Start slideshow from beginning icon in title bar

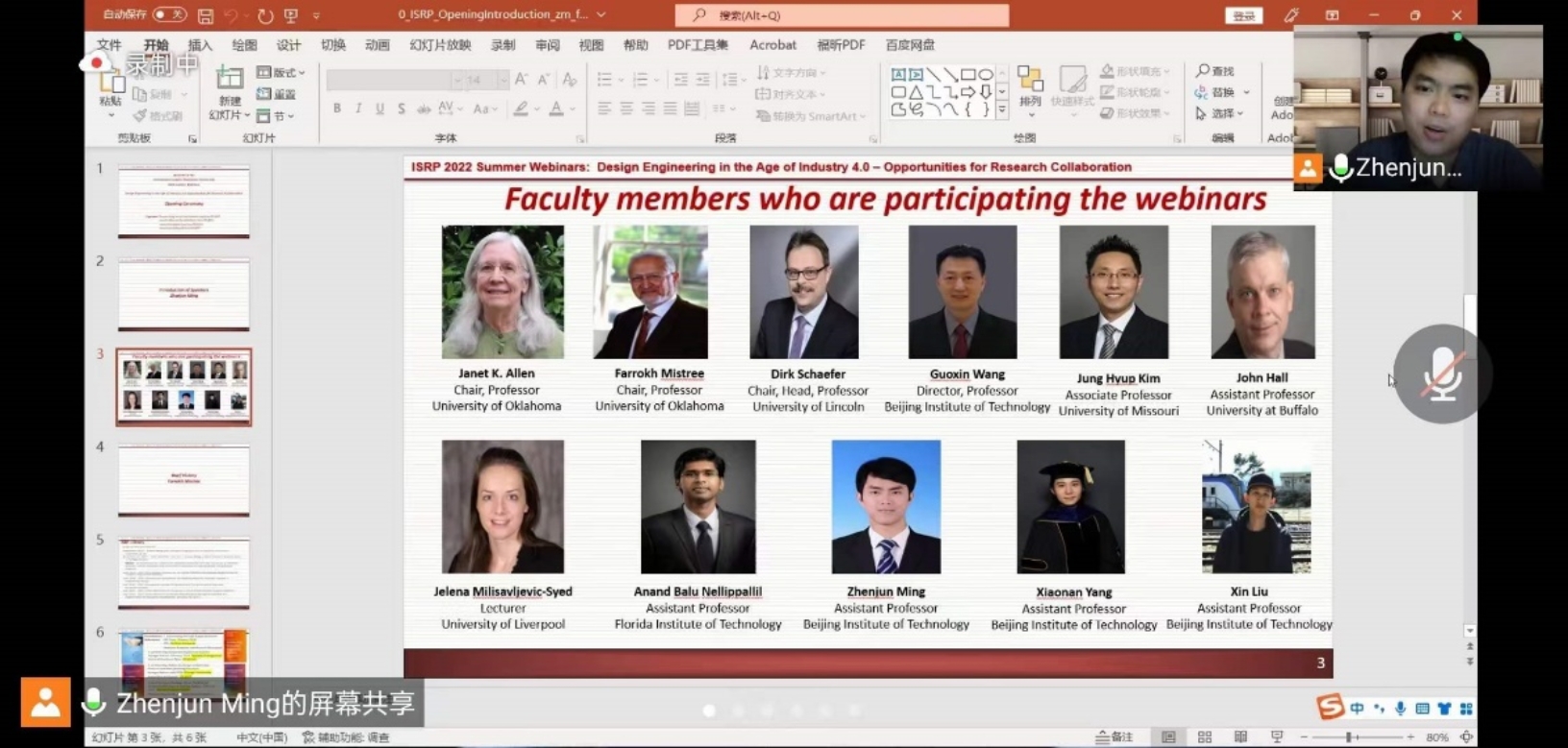291,15
